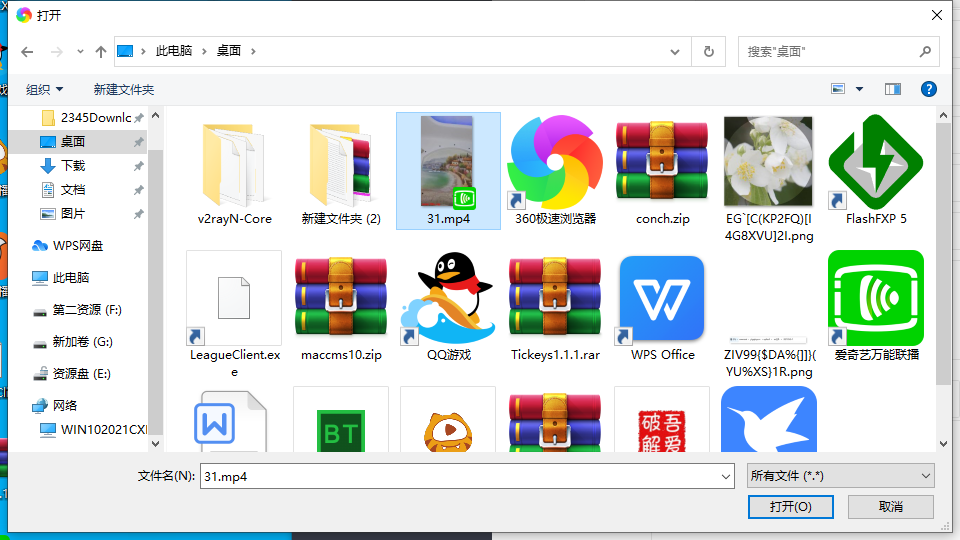
Task: Click 此电脑 in the address breadcrumb
Action: pos(174,51)
